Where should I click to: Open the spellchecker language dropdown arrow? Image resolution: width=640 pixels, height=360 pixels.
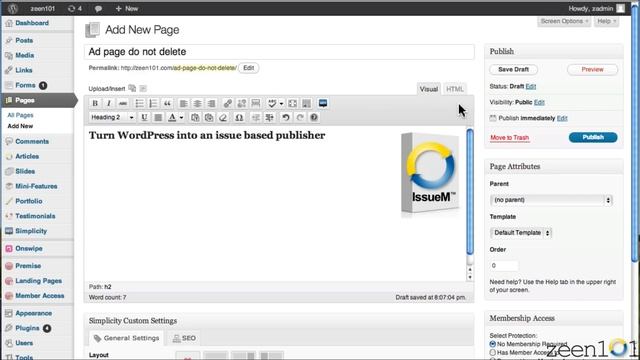coord(281,103)
